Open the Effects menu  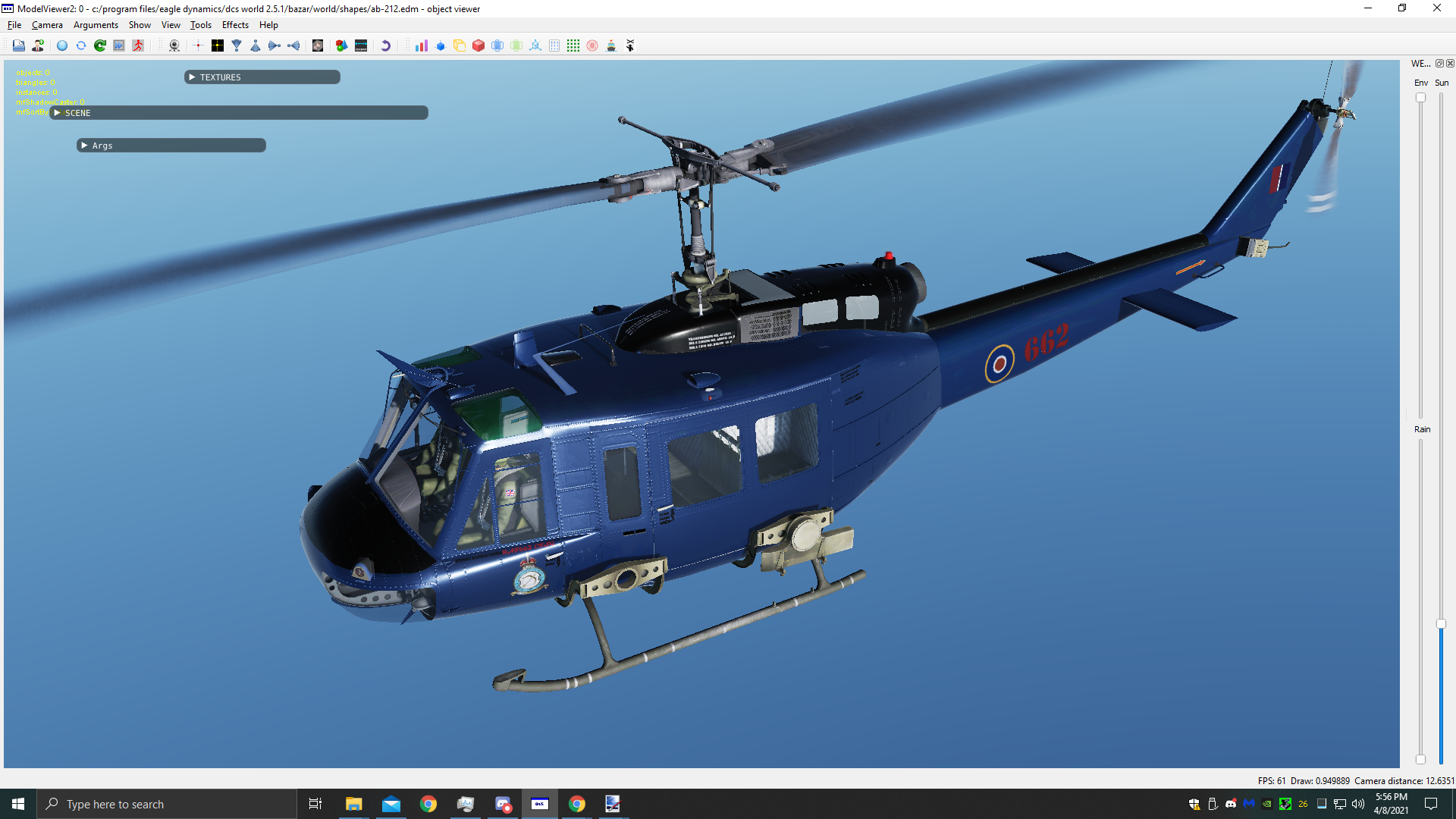coord(235,25)
